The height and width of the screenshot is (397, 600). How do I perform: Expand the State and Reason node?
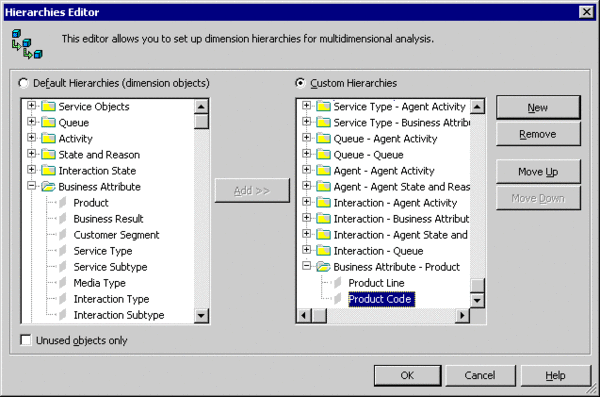click(32, 154)
